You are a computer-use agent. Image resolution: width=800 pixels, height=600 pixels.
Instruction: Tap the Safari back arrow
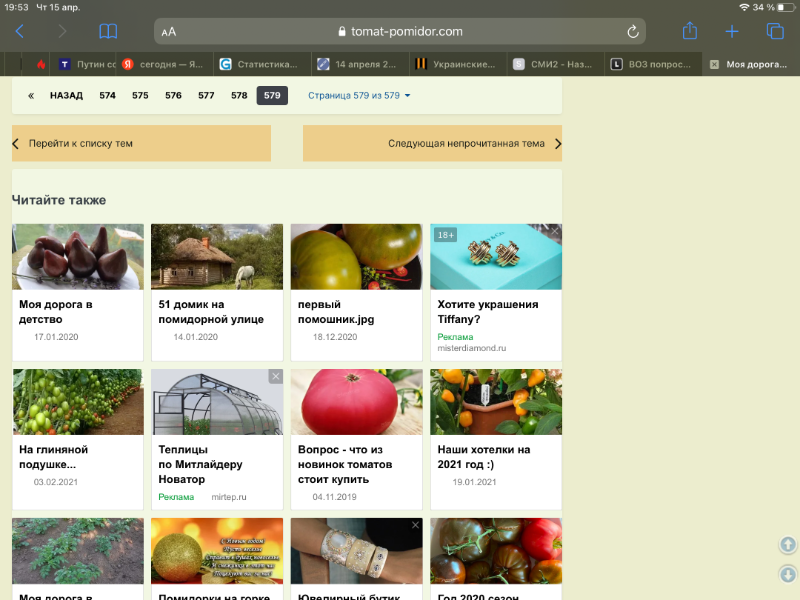(x=19, y=31)
